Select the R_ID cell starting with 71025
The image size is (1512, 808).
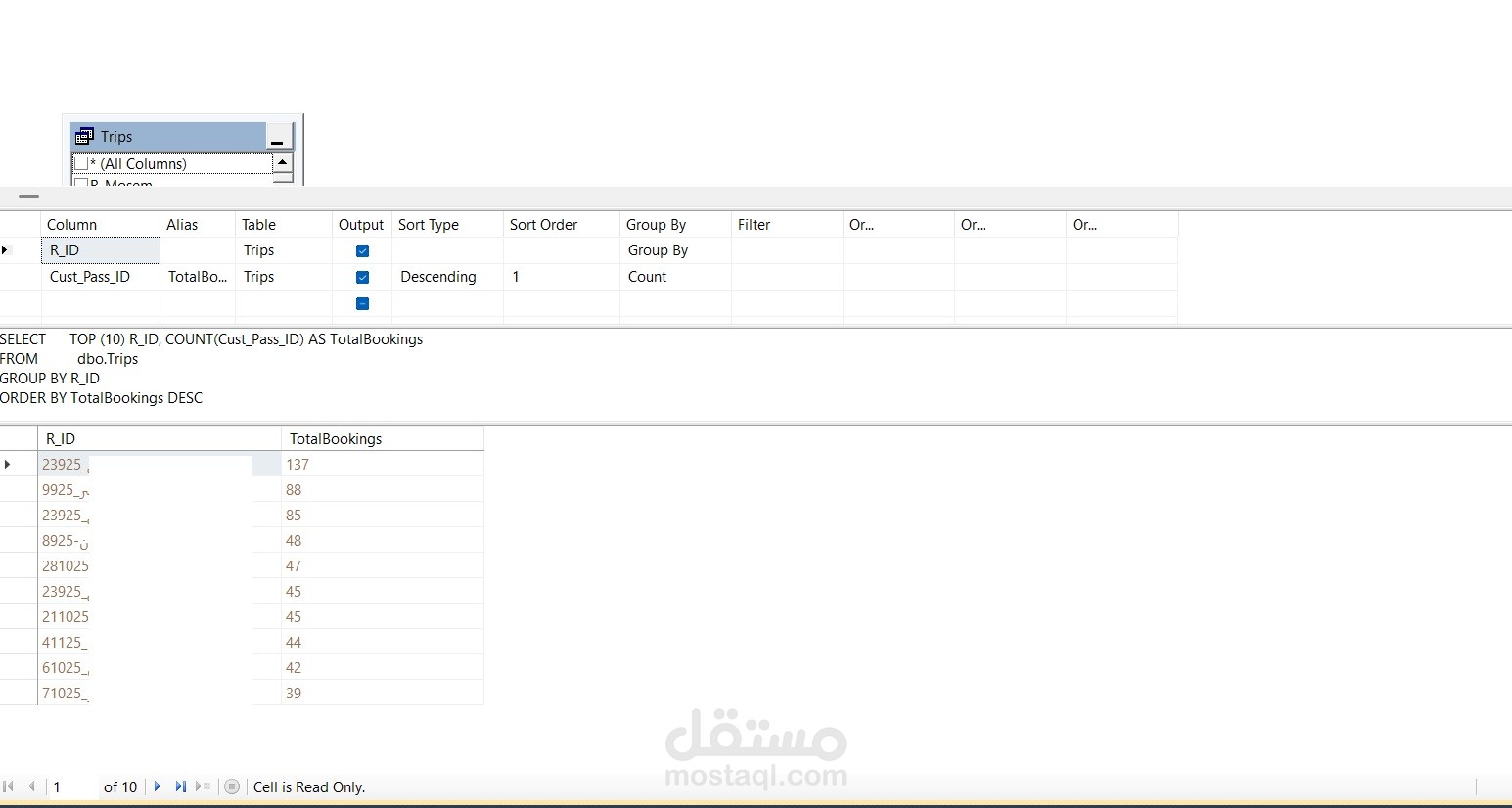160,694
